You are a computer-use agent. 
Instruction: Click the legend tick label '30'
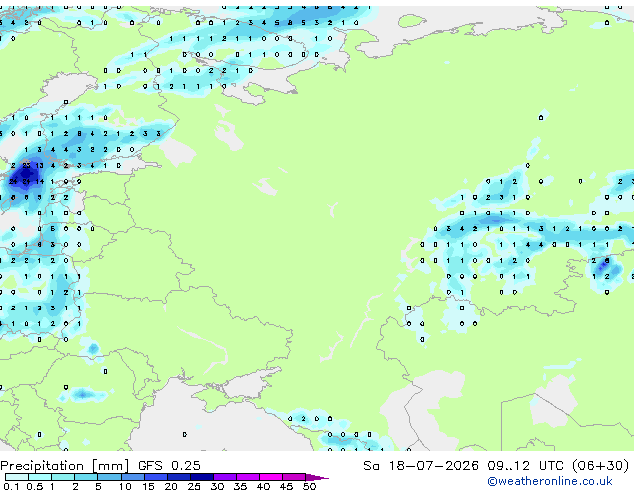coord(217,486)
